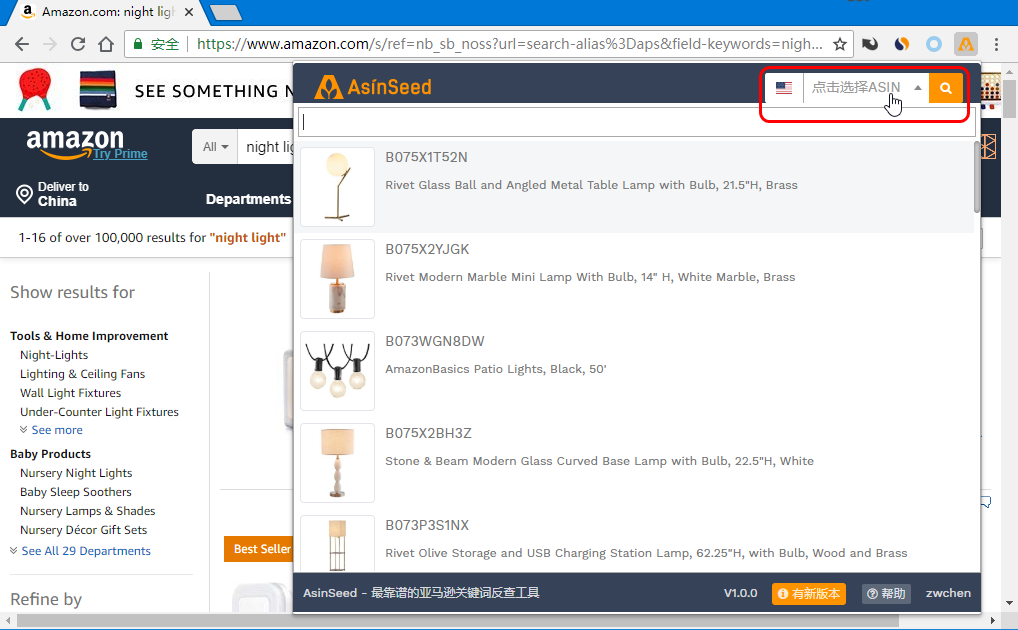Select ASIN B073P3S1NX Rivet Olive lamp
The height and width of the screenshot is (630, 1018).
click(636, 542)
